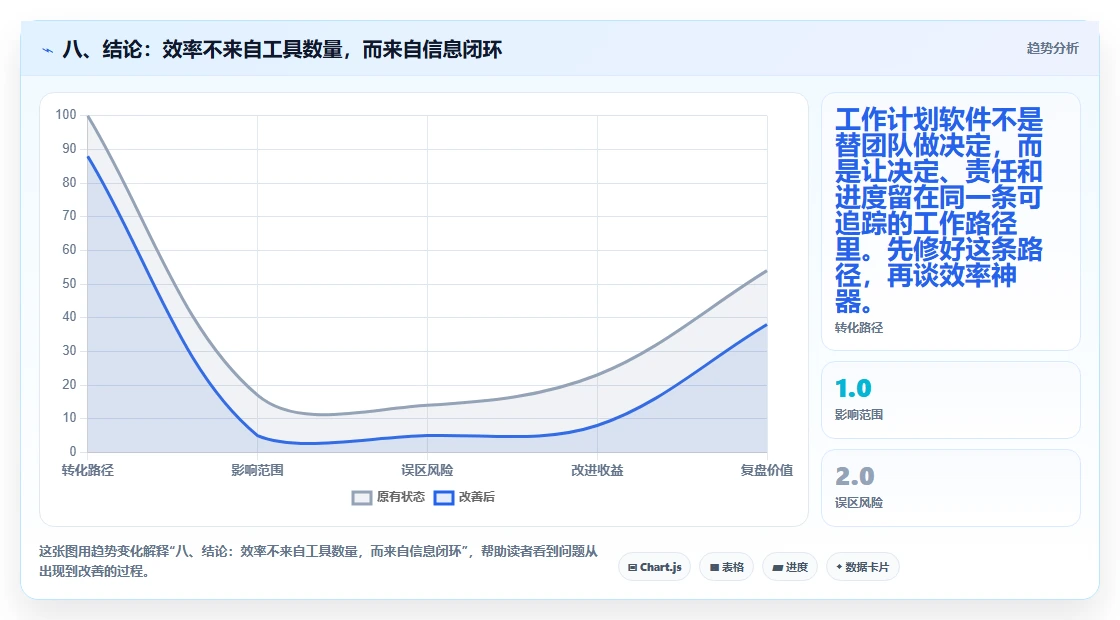
Task: Click y-axis value 0
Action: click(73, 451)
